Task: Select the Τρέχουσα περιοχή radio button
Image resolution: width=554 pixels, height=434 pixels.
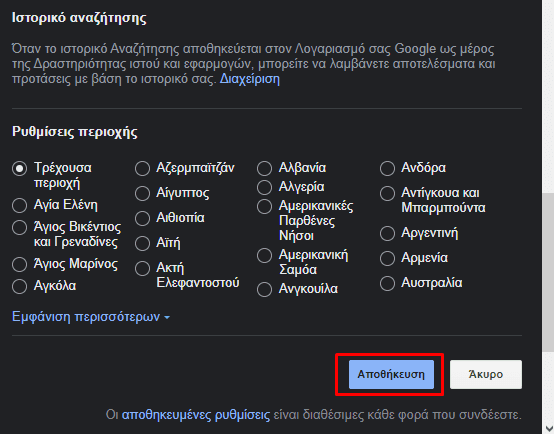Action: coord(19,169)
